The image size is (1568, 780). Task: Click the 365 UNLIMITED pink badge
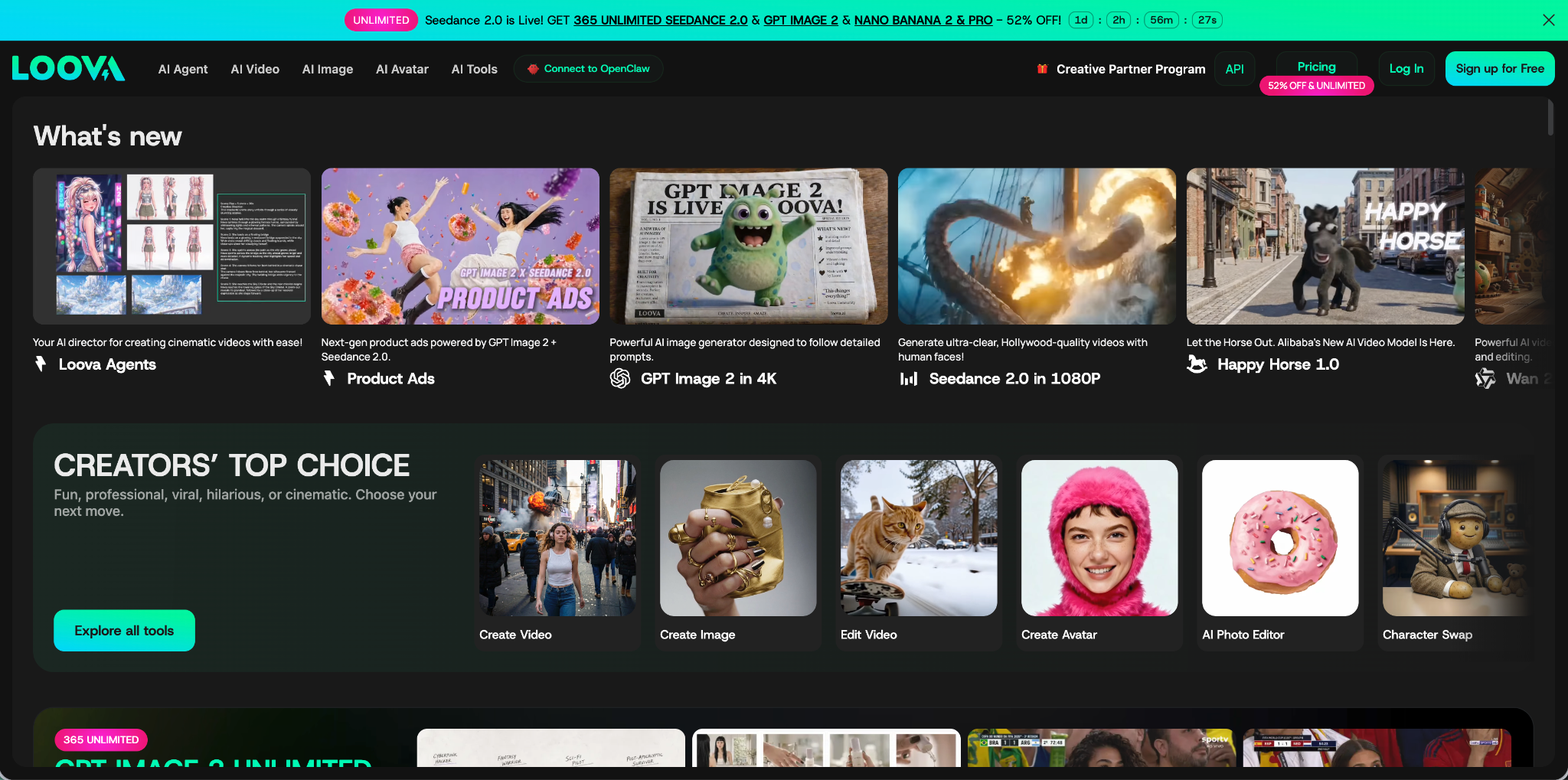point(101,739)
